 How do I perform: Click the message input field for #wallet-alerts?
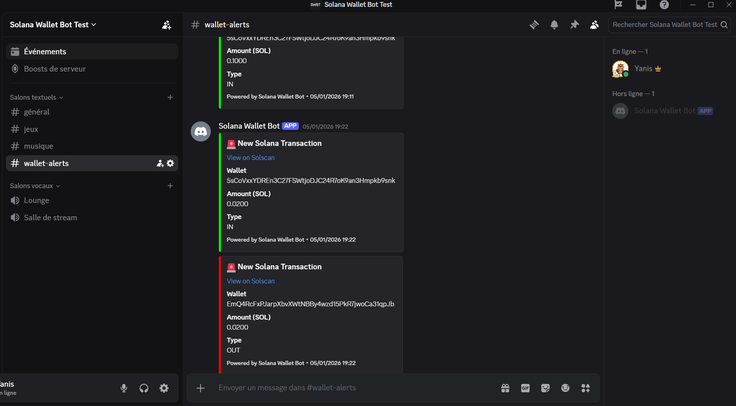350,388
